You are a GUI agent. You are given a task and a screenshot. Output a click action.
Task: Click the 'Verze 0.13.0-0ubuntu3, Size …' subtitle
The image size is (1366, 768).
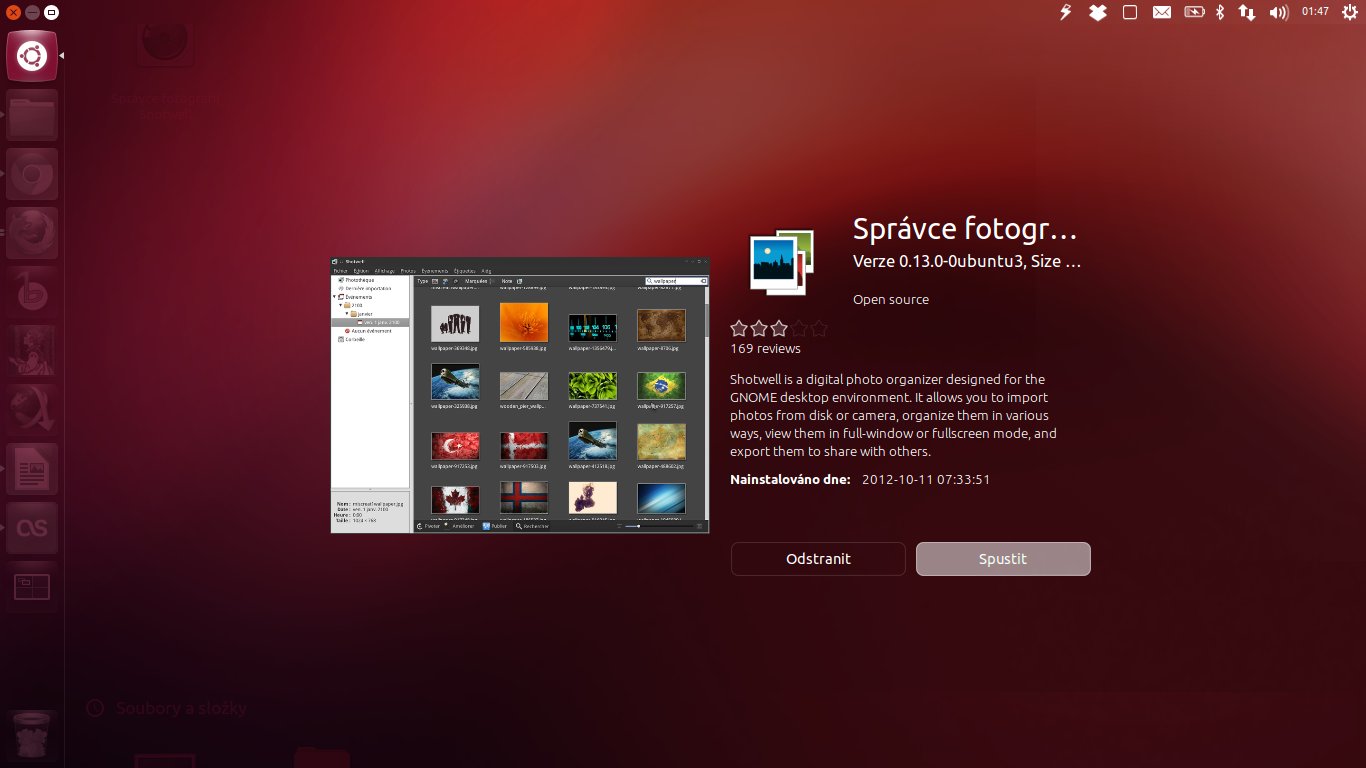[967, 262]
